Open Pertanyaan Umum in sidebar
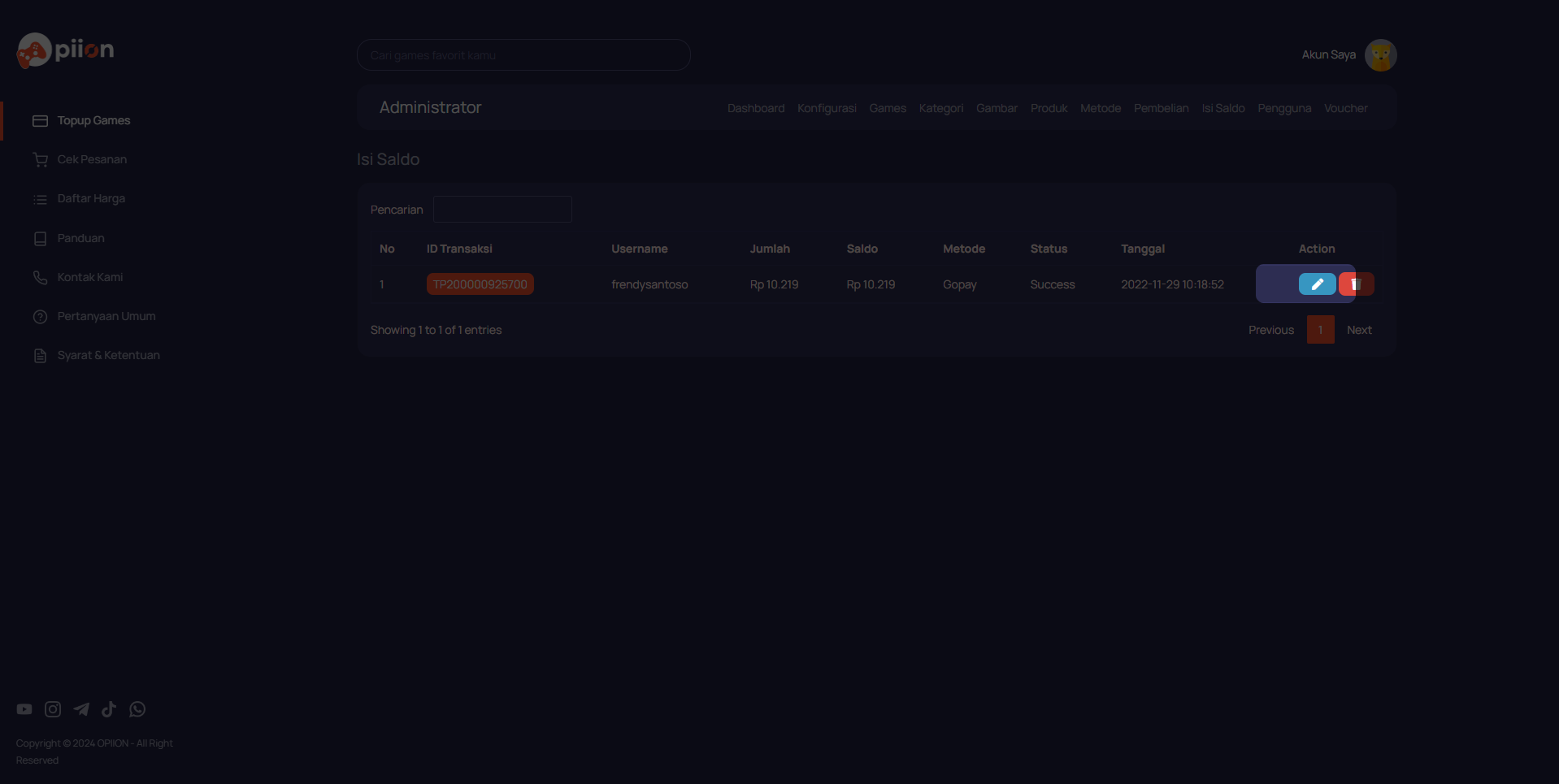1559x784 pixels. 106,316
